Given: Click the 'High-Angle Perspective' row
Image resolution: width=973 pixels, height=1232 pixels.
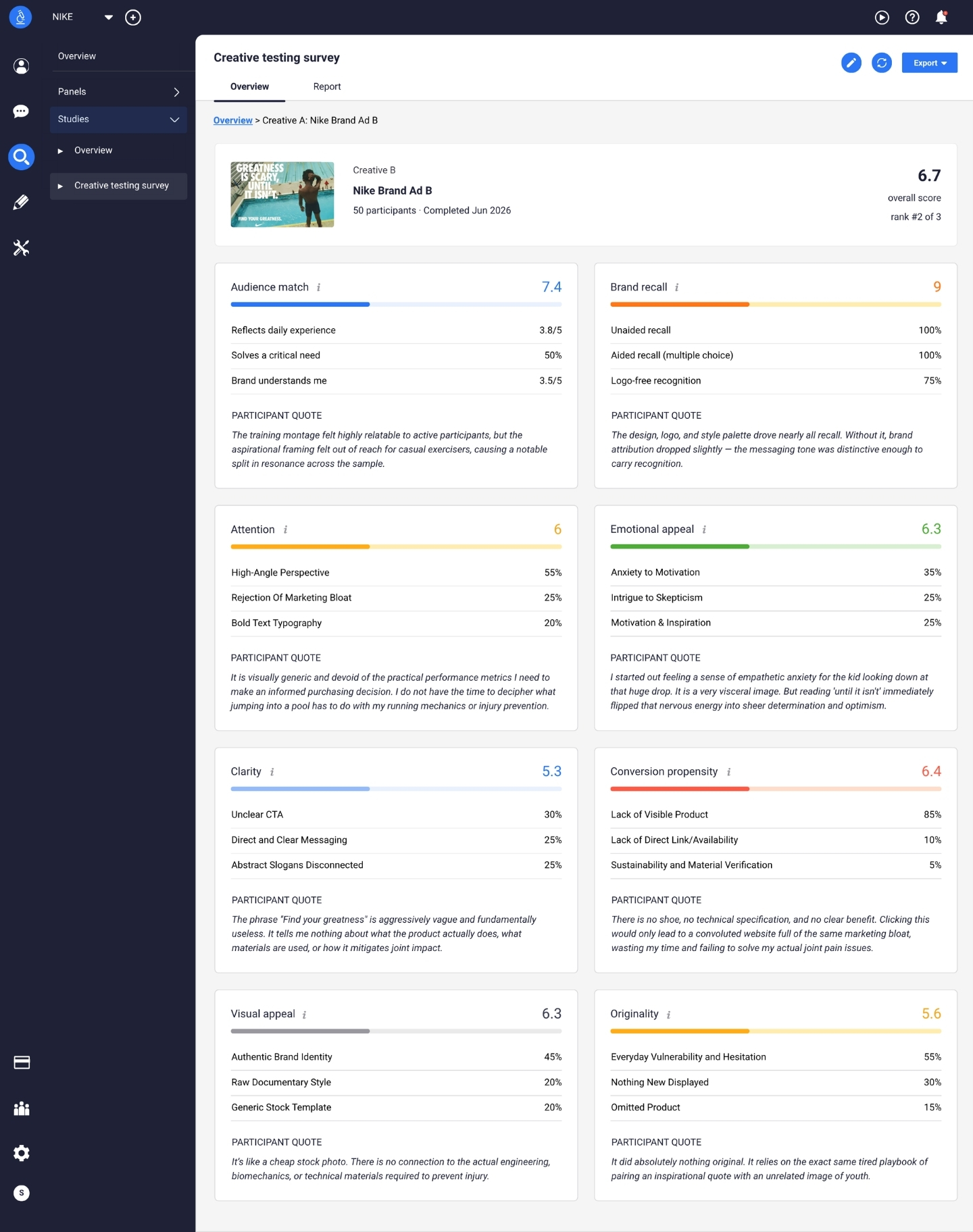Looking at the screenshot, I should [x=397, y=573].
